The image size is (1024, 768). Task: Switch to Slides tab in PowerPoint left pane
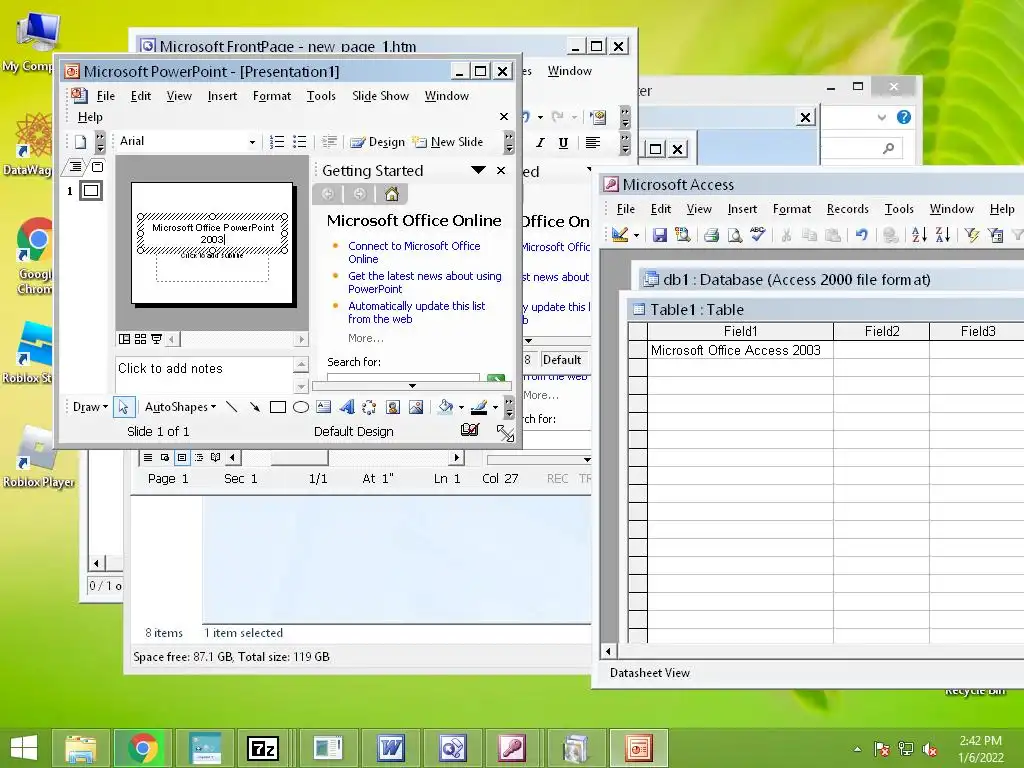point(97,167)
